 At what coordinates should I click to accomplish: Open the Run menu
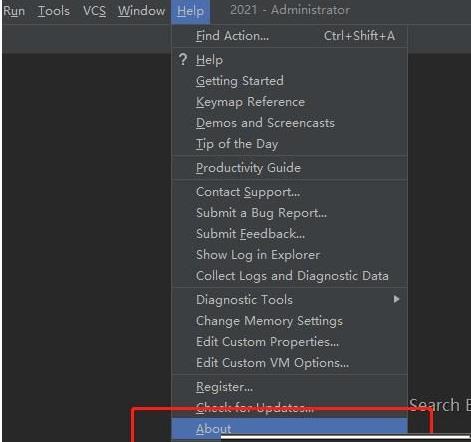(14, 11)
